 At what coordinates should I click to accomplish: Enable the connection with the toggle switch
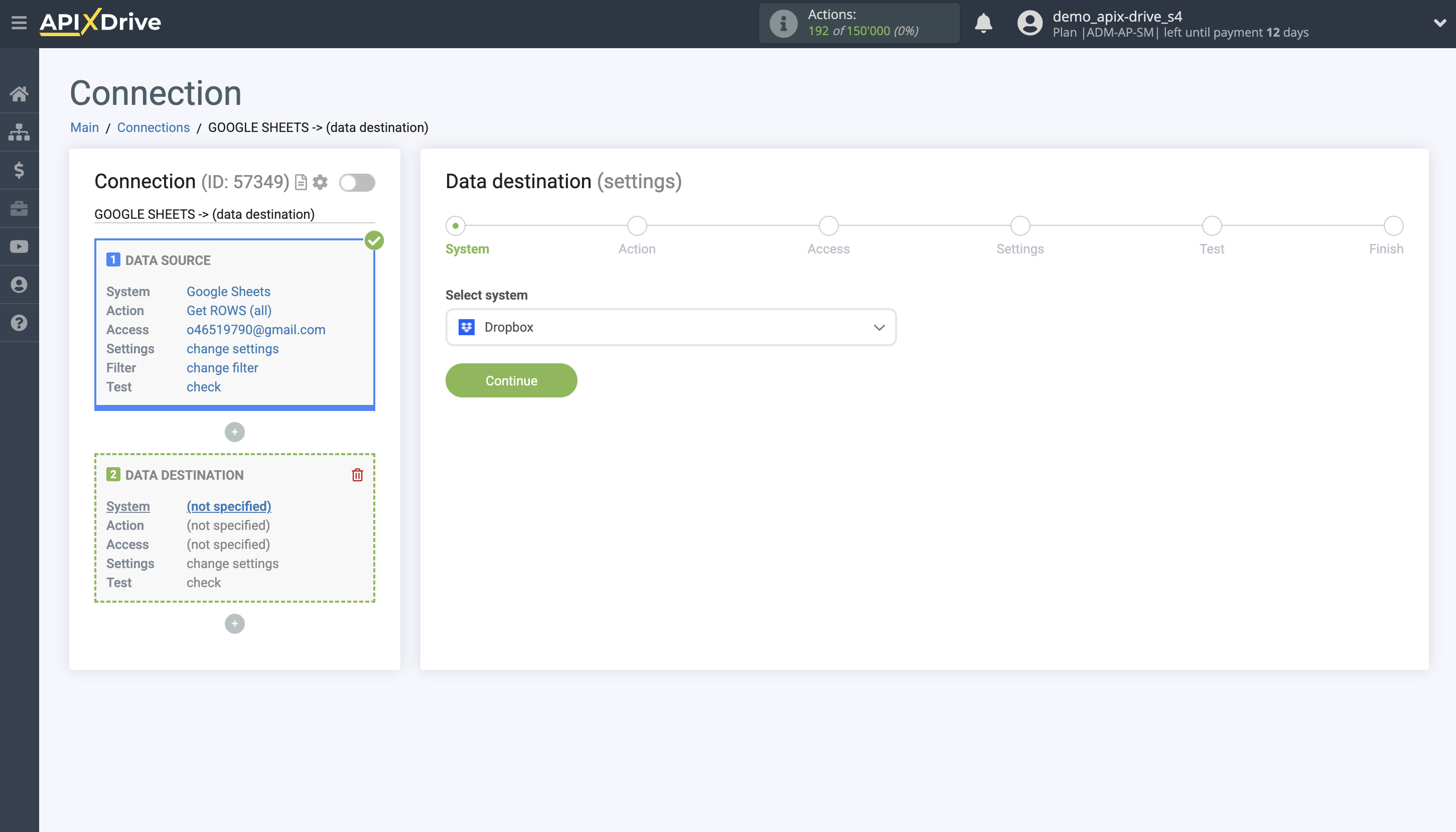pos(357,182)
